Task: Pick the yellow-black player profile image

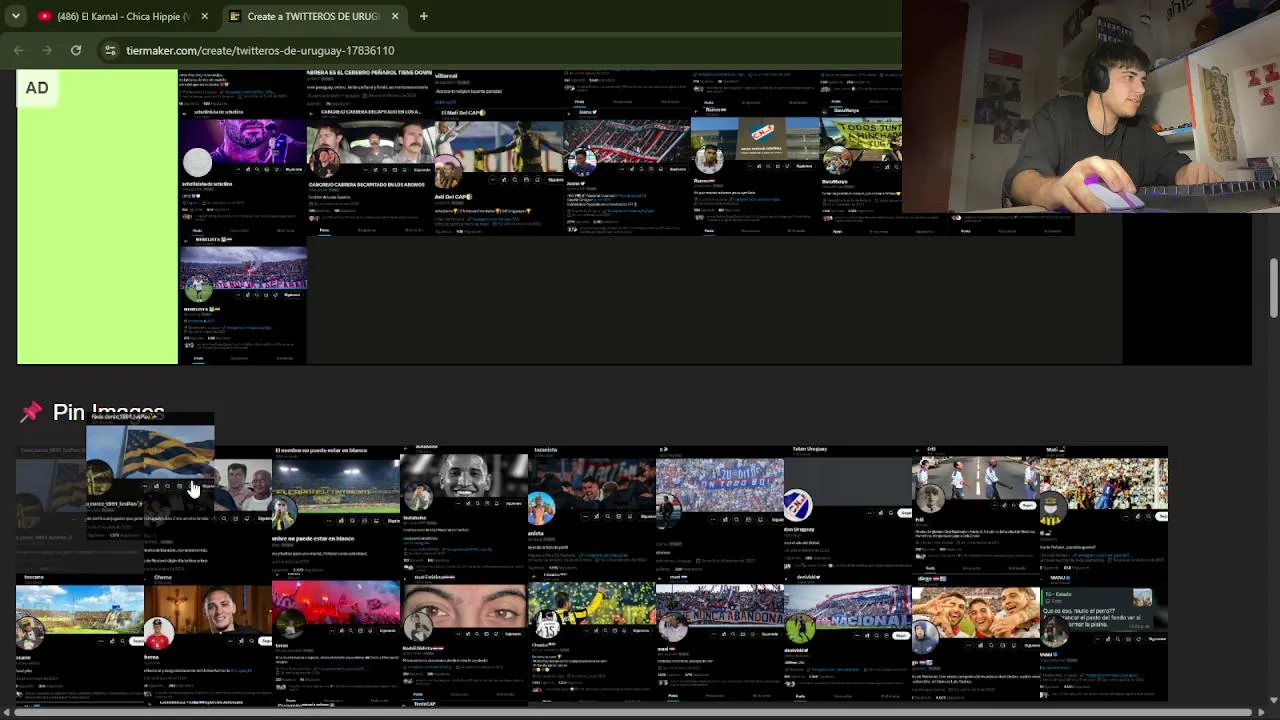Action: pyautogui.click(x=592, y=638)
